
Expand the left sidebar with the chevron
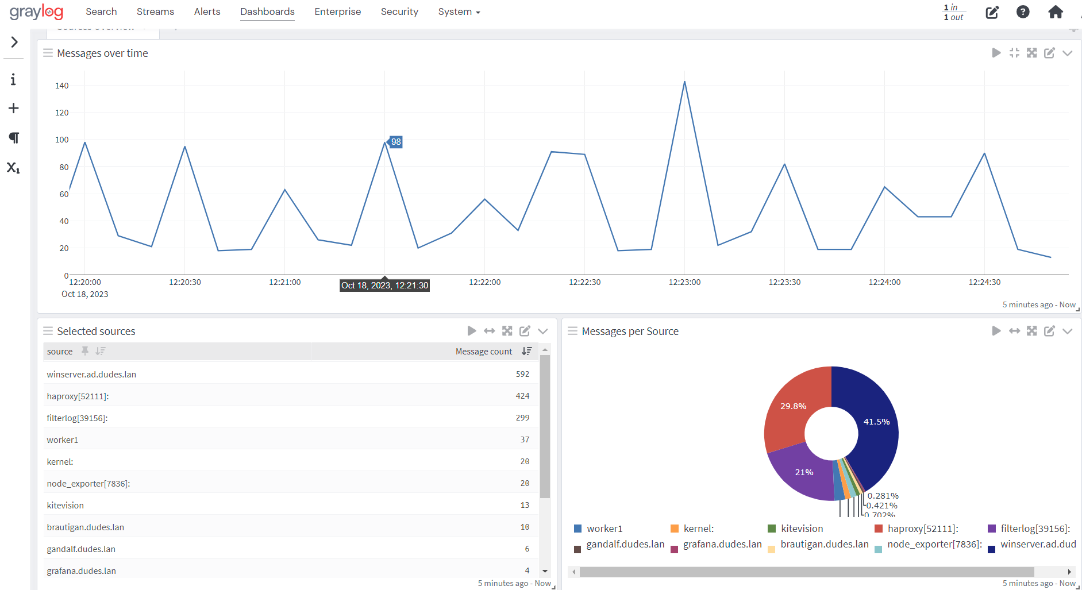point(14,42)
